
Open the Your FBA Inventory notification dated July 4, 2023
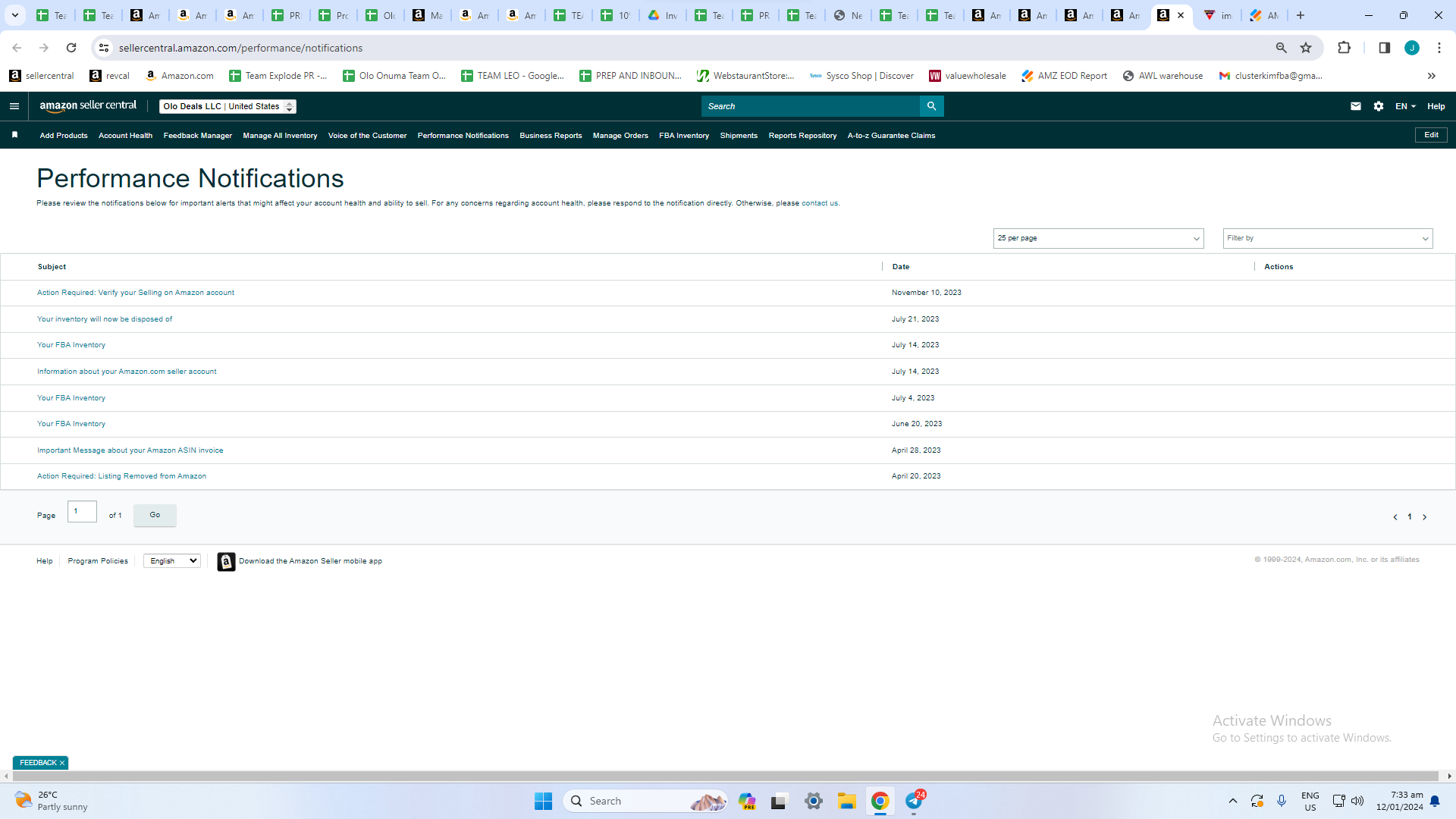point(71,398)
